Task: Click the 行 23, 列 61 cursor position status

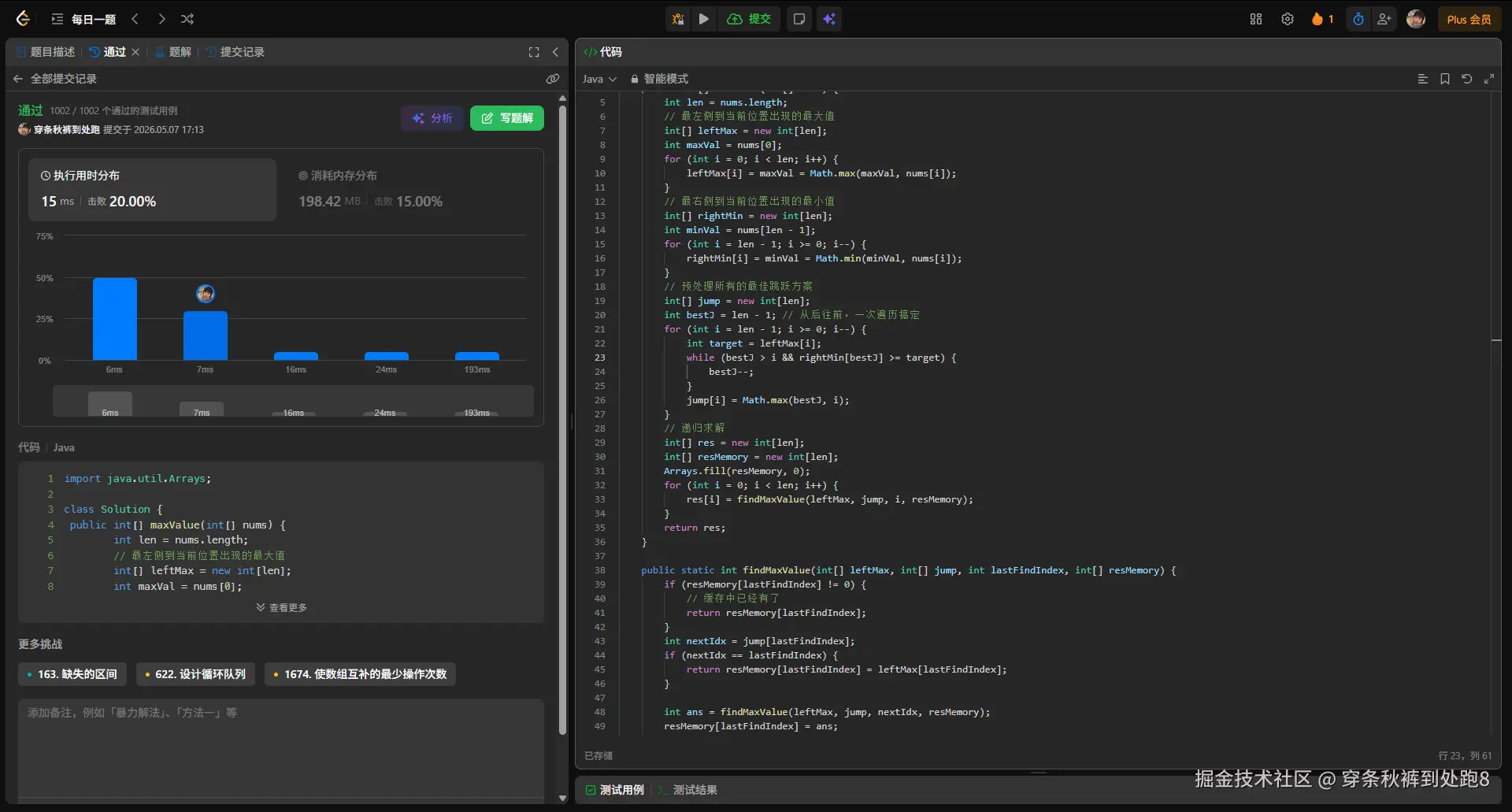Action: click(1465, 756)
